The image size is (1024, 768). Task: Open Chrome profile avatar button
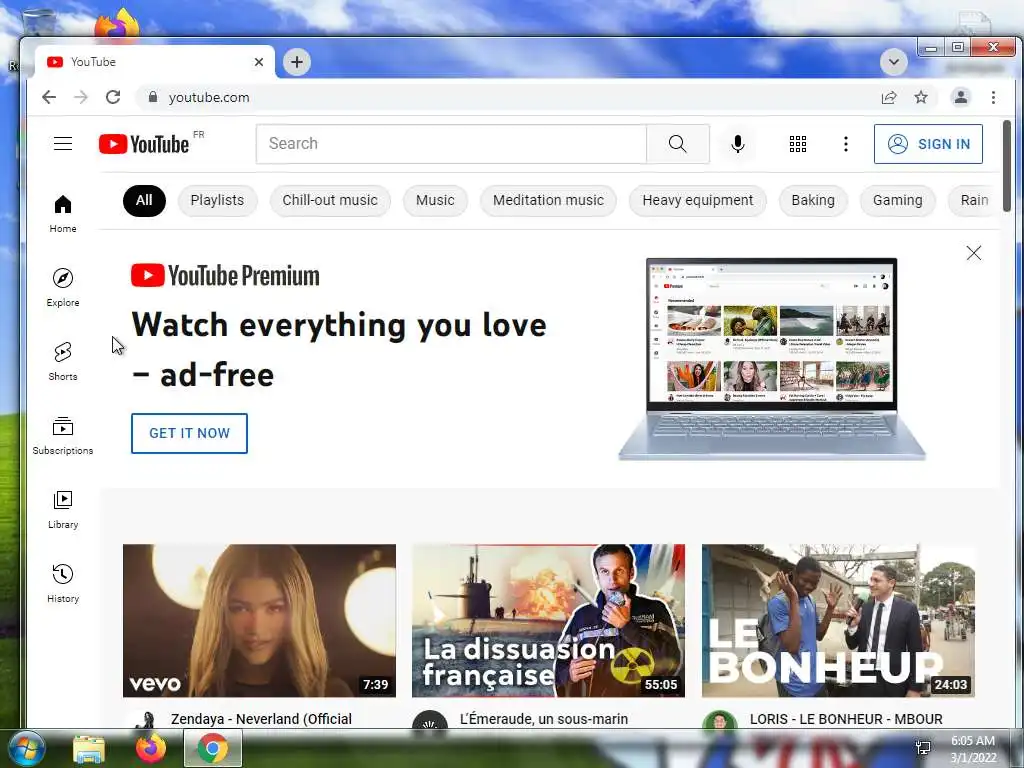(x=961, y=97)
